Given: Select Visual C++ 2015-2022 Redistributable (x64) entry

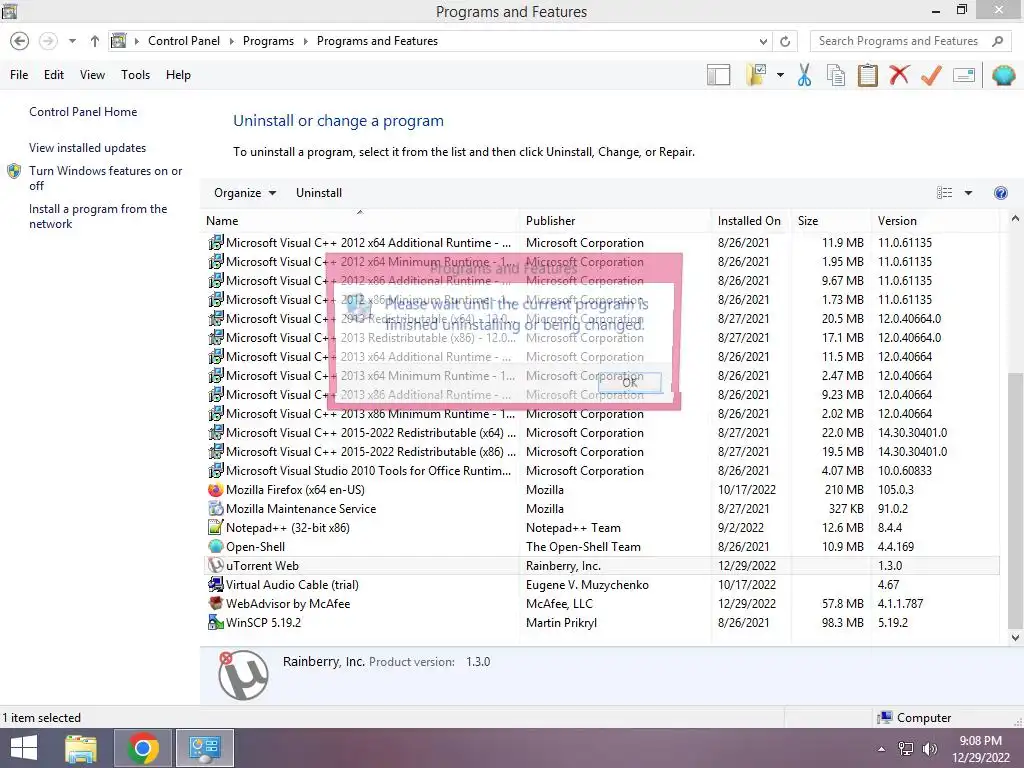Looking at the screenshot, I should tap(600, 433).
